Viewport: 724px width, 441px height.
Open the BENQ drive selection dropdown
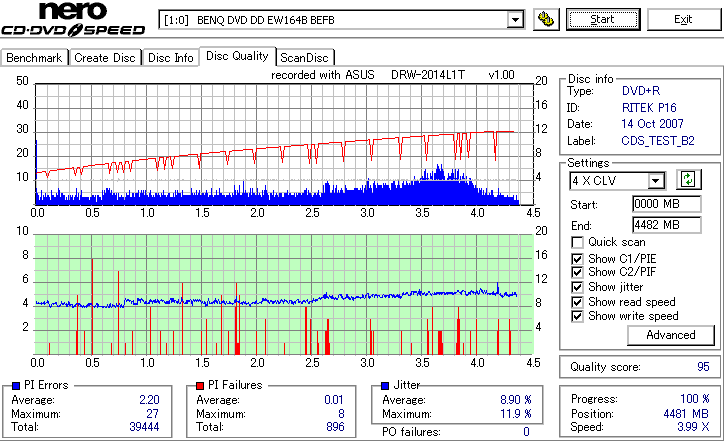click(x=515, y=20)
